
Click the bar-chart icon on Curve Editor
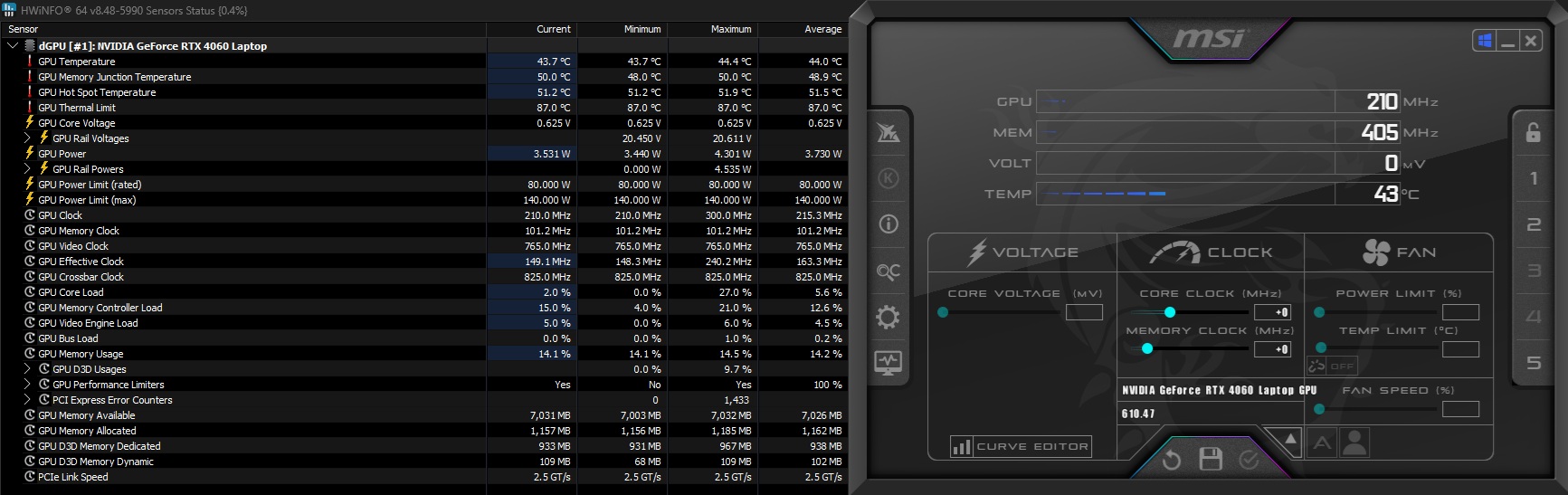(x=961, y=446)
